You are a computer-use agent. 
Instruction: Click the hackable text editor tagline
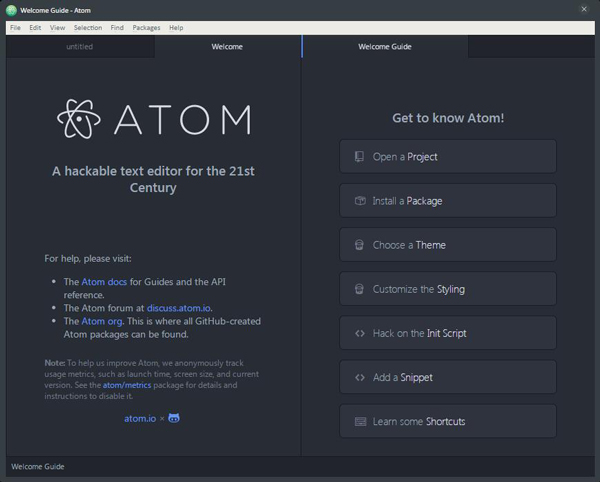153,179
